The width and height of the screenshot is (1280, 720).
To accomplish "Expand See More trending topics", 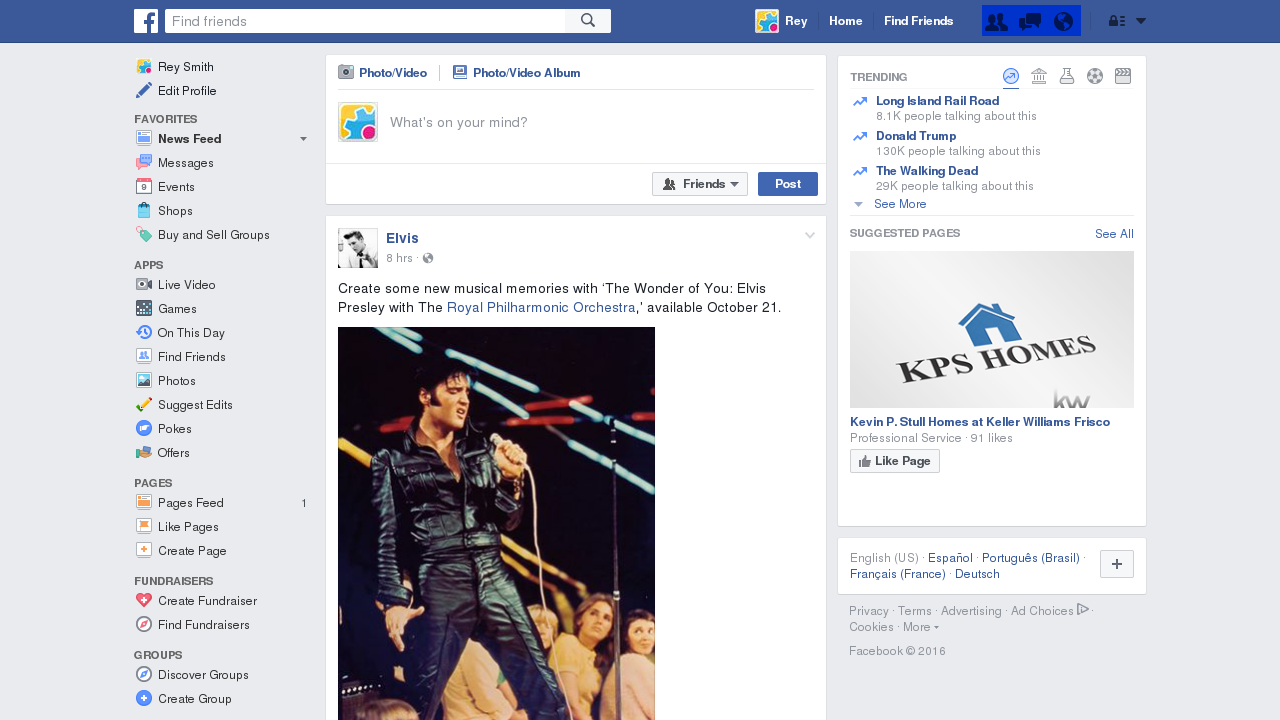I will [x=900, y=204].
